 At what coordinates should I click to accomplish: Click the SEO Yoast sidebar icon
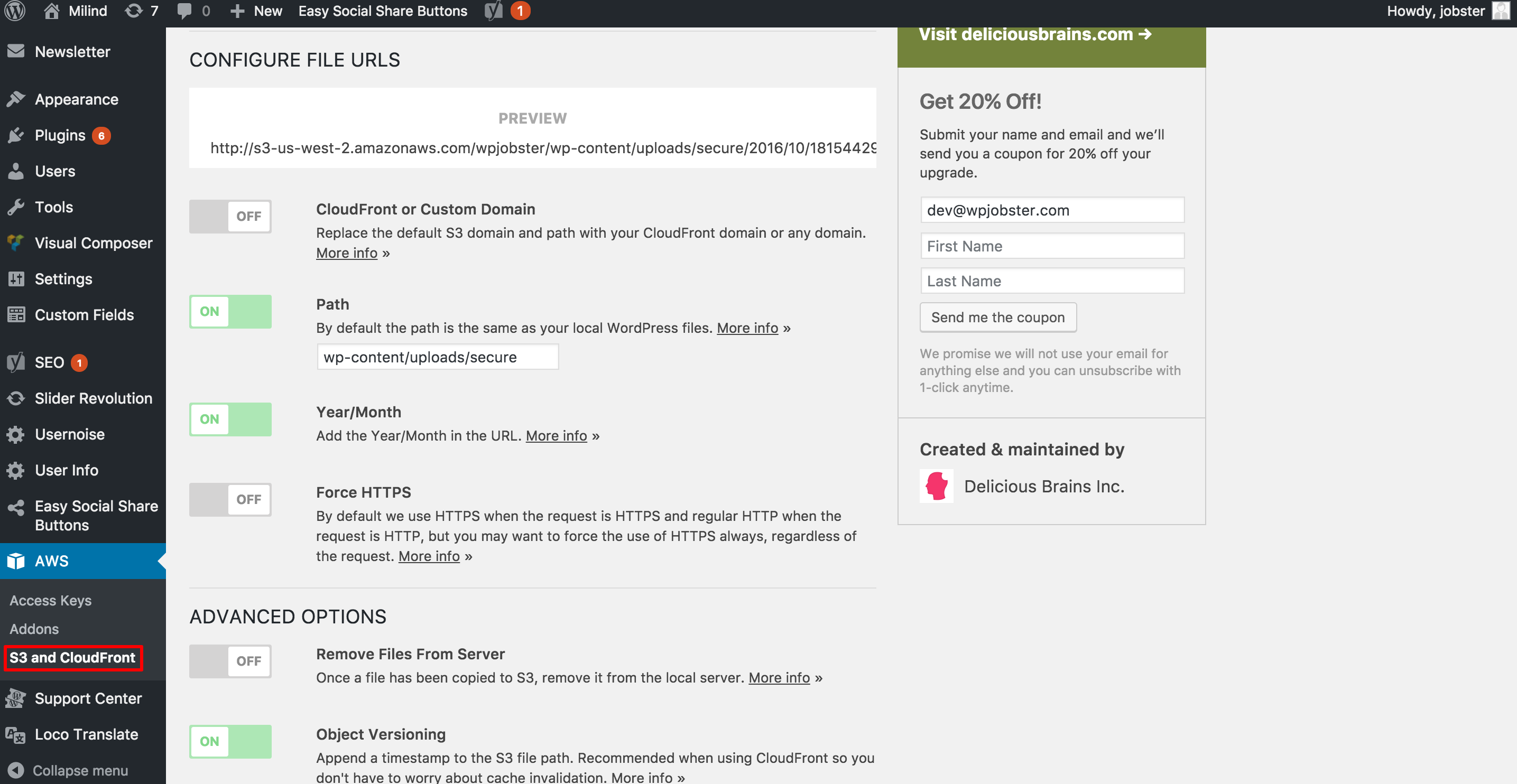(x=16, y=362)
